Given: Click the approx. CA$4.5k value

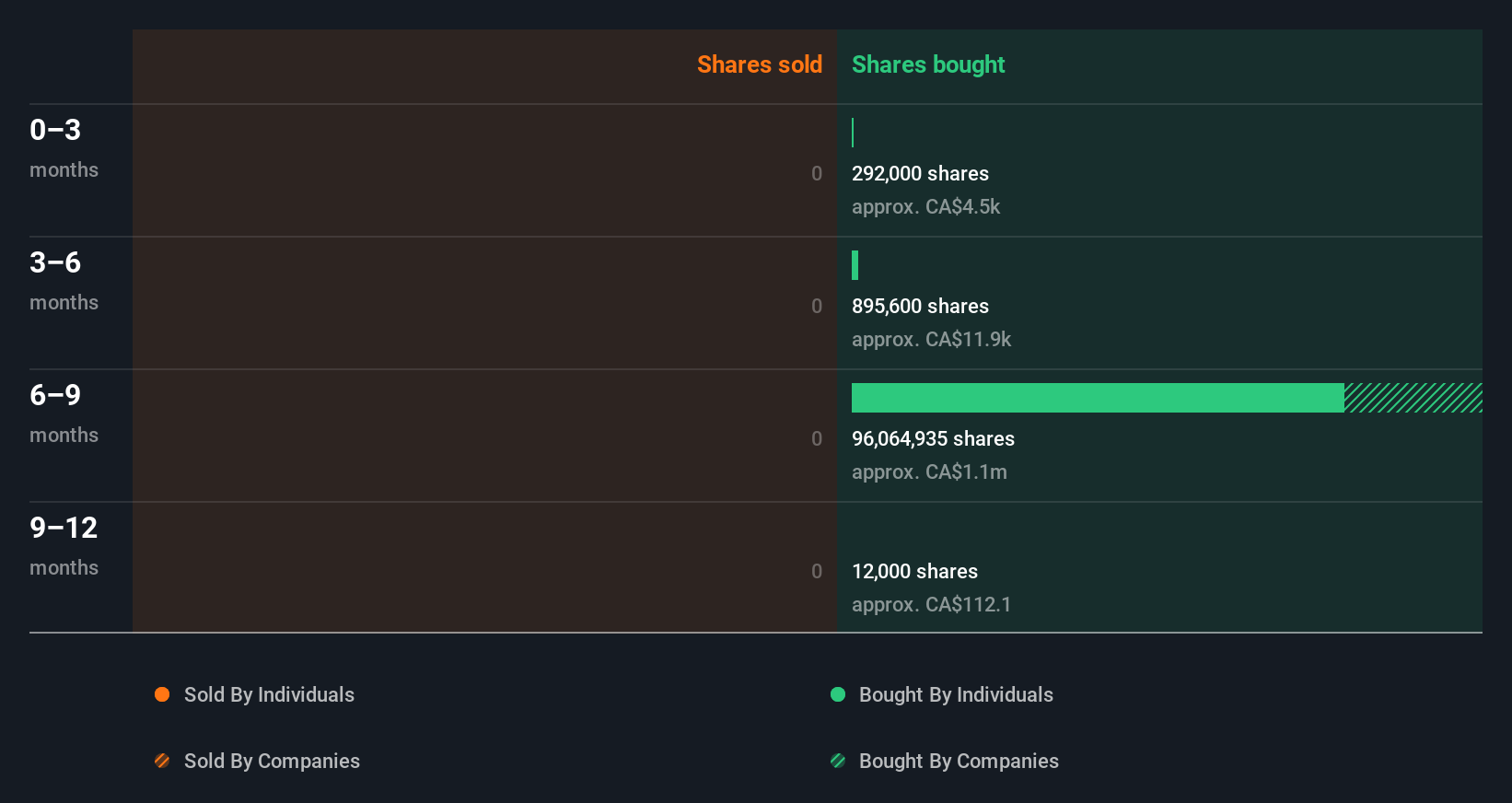Looking at the screenshot, I should [925, 207].
